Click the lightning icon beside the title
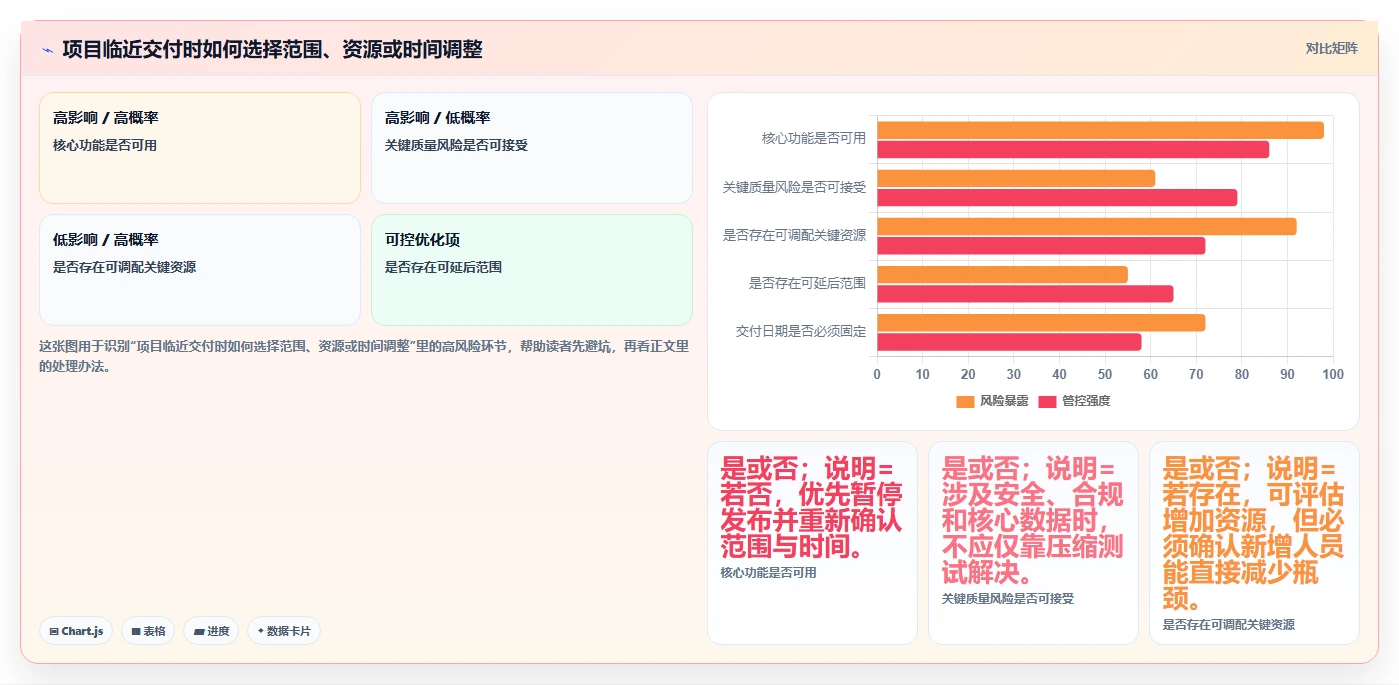1399x685 pixels. 47,49
